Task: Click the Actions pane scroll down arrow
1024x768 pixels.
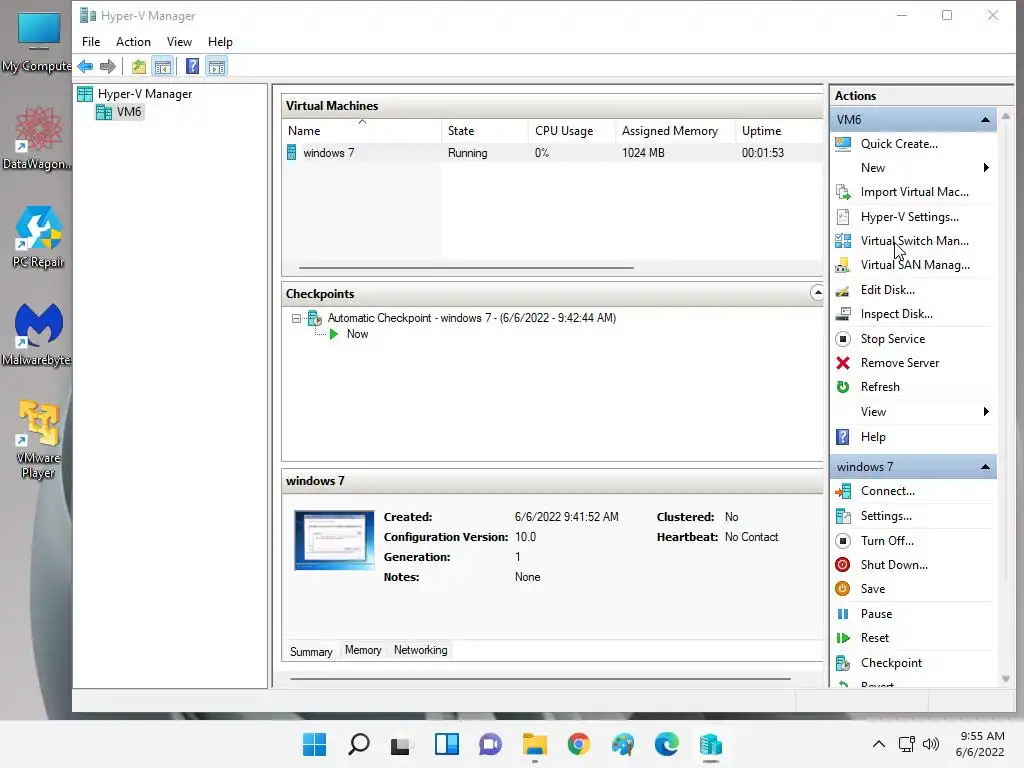Action: [x=1006, y=679]
